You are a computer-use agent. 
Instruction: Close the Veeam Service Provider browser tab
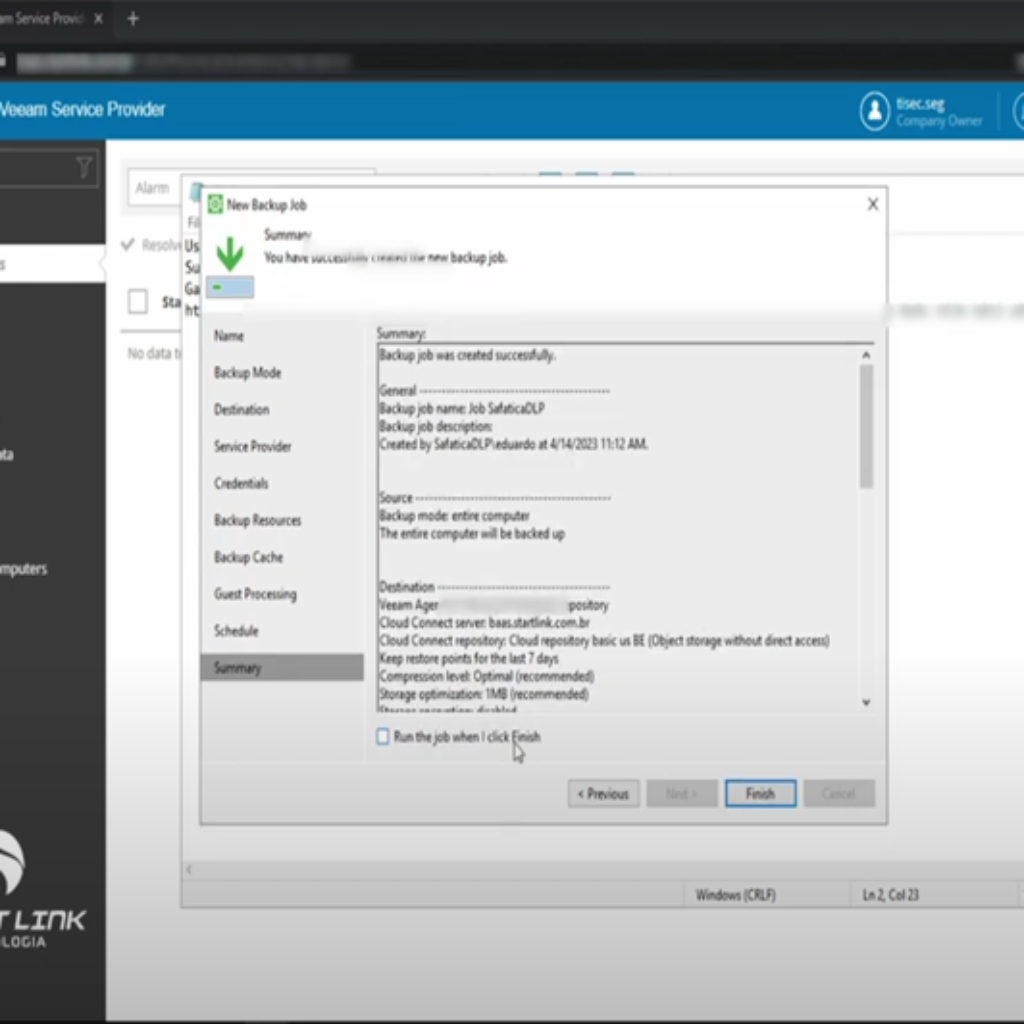point(99,19)
